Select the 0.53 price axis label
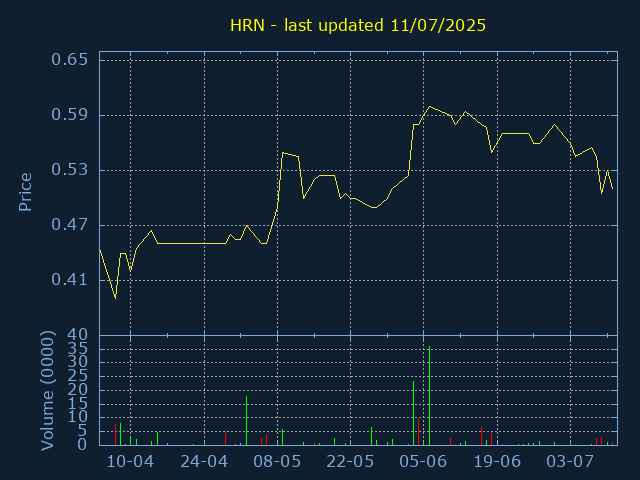The height and width of the screenshot is (480, 640). 69,170
